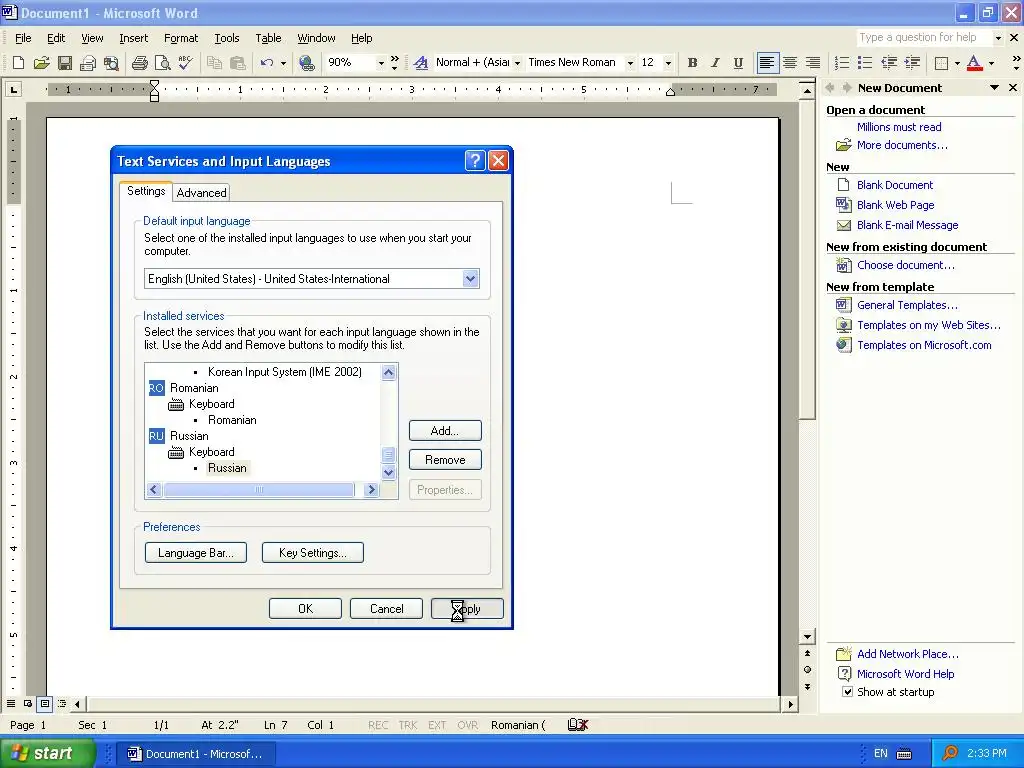Open the font color dropdown arrow
Image resolution: width=1024 pixels, height=768 pixels.
pos(991,63)
